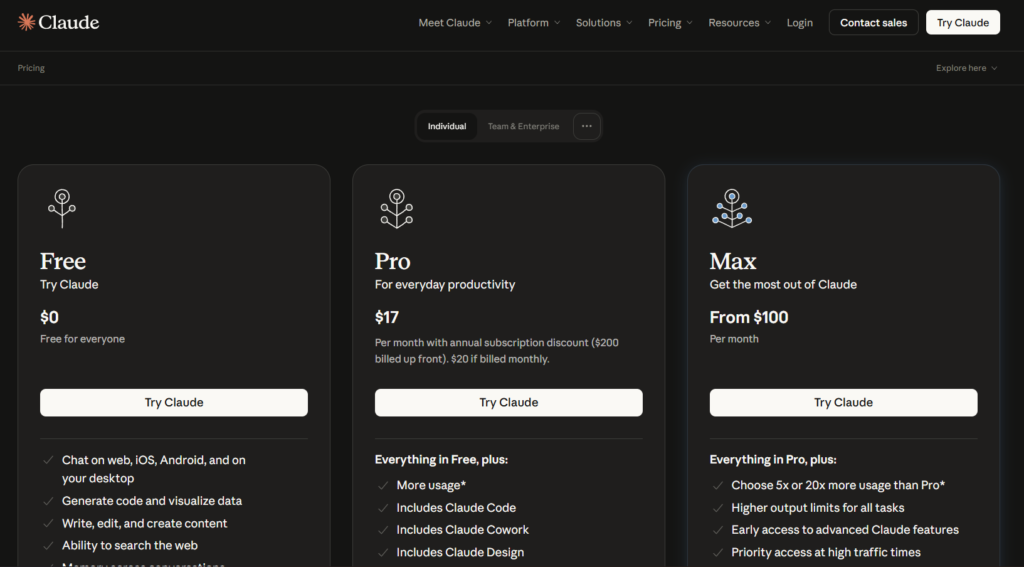Expand the Solutions menu
The image size is (1024, 567).
[603, 22]
